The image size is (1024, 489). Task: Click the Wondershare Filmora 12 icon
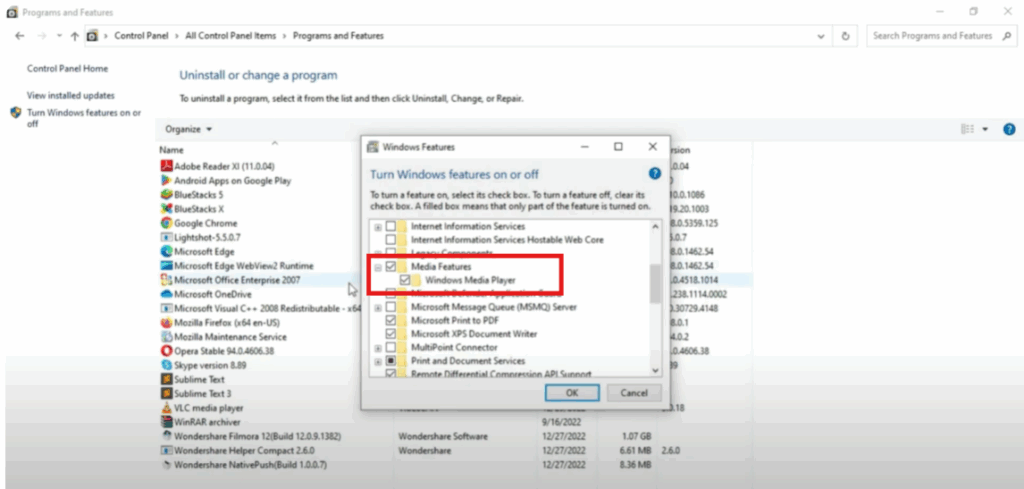point(166,436)
